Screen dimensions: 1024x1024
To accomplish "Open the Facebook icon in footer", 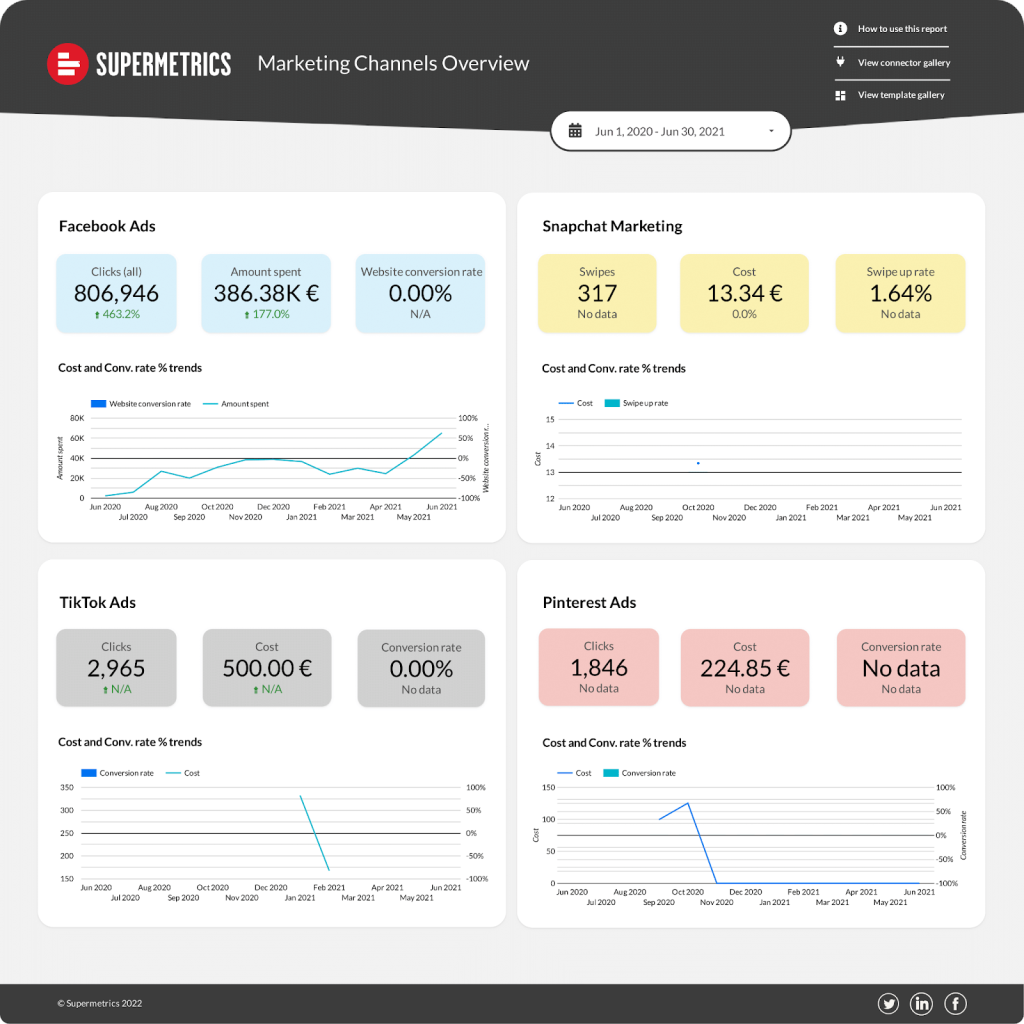I will point(955,1003).
